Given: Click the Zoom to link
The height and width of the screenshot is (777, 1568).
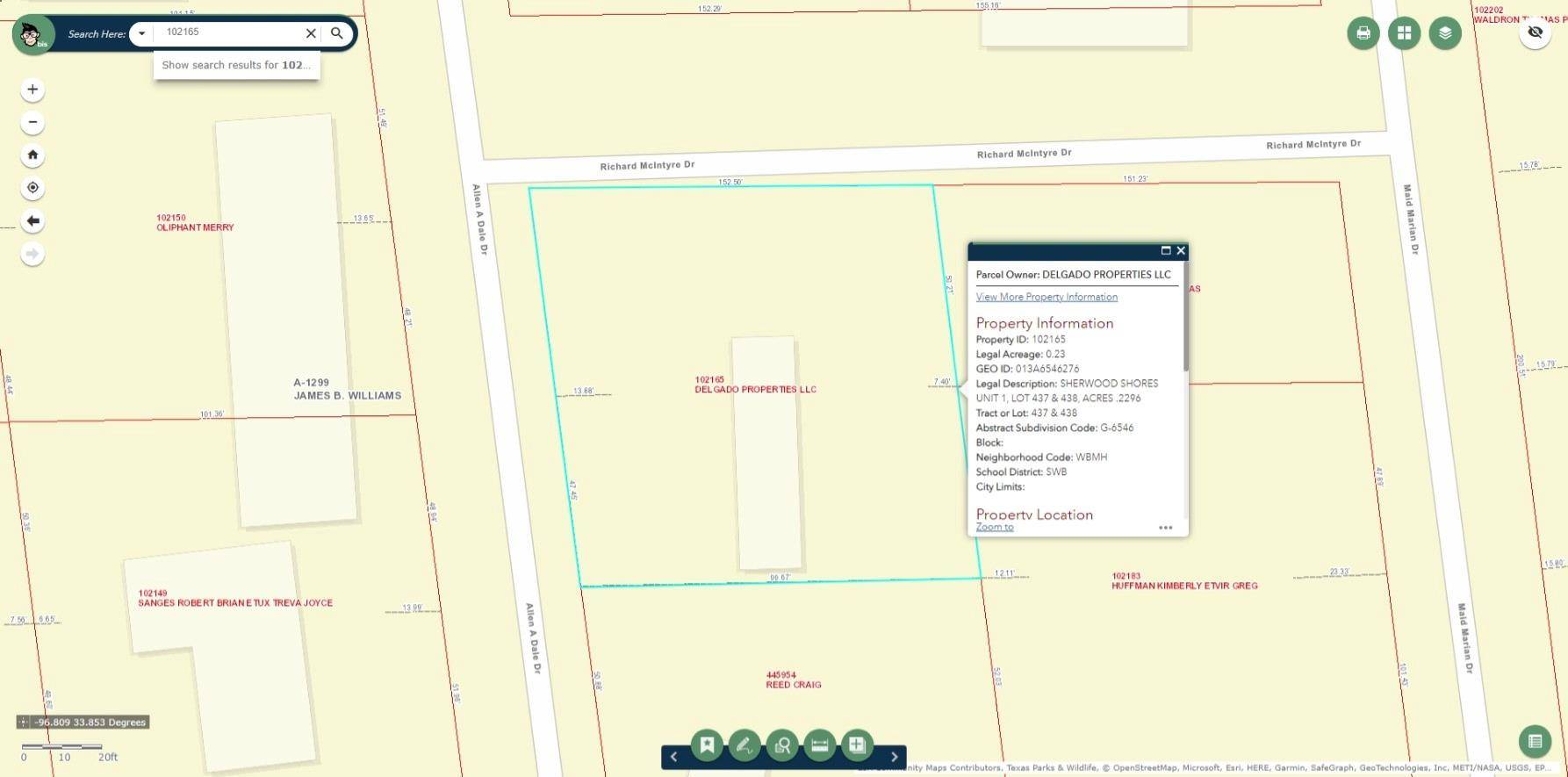Looking at the screenshot, I should tap(995, 527).
